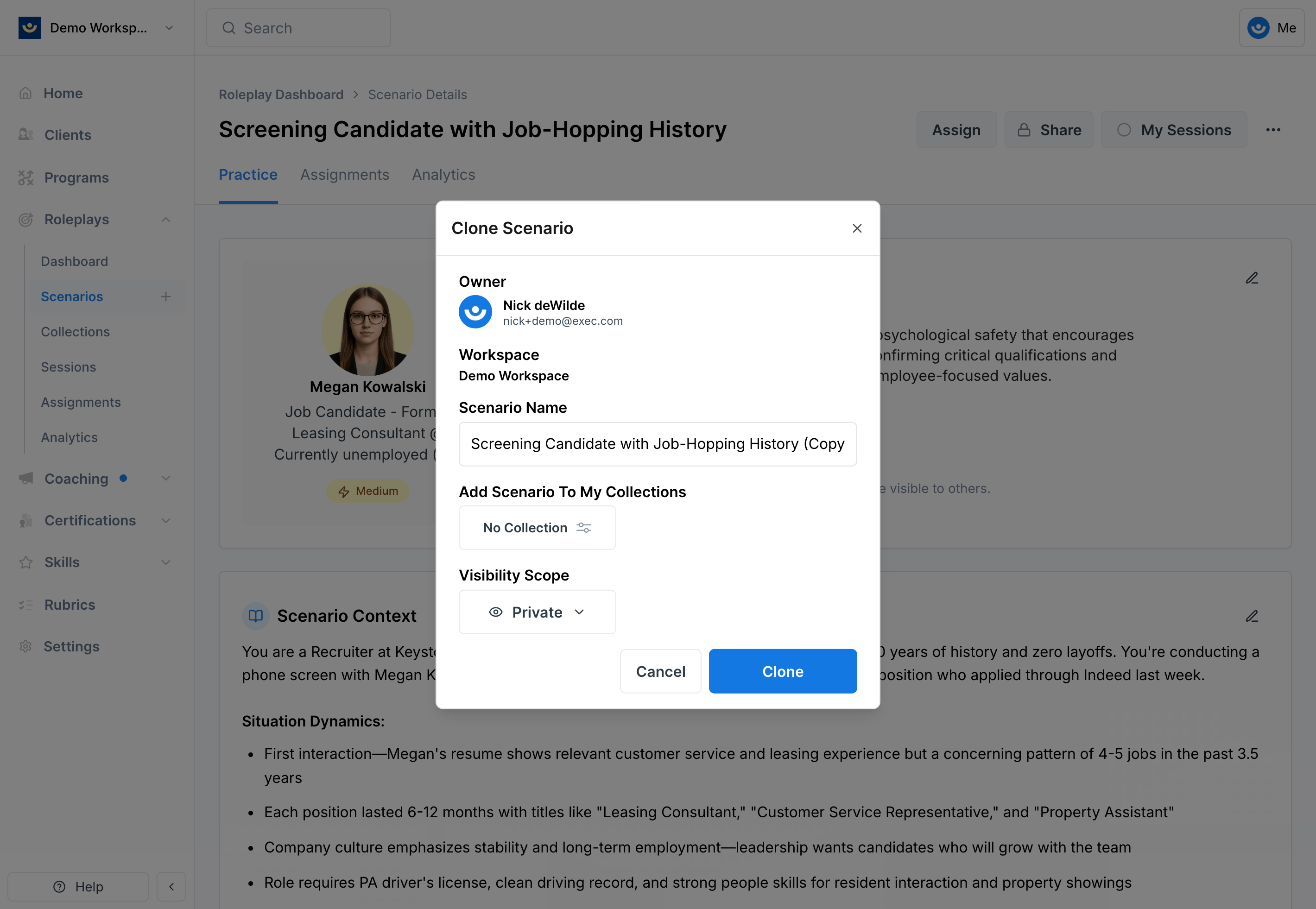Click the question mark Help icon
Screen dimensions: 1316x909
[x=59, y=887]
